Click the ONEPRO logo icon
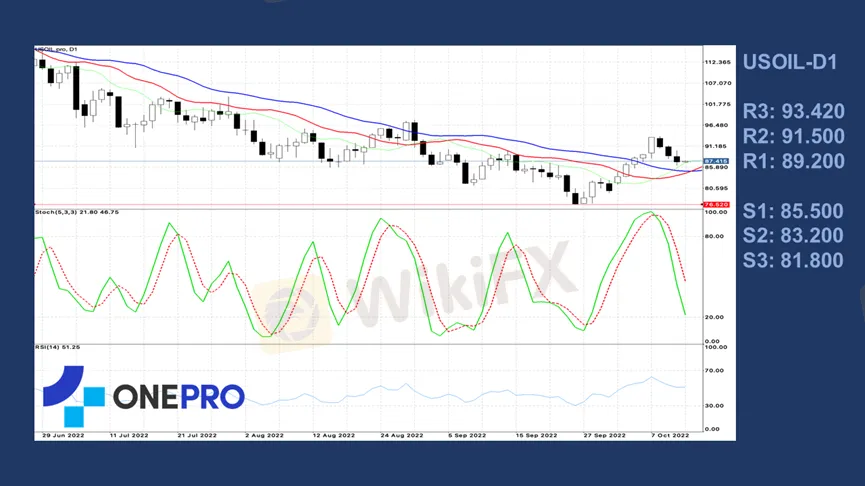Image resolution: width=865 pixels, height=486 pixels. coord(74,396)
